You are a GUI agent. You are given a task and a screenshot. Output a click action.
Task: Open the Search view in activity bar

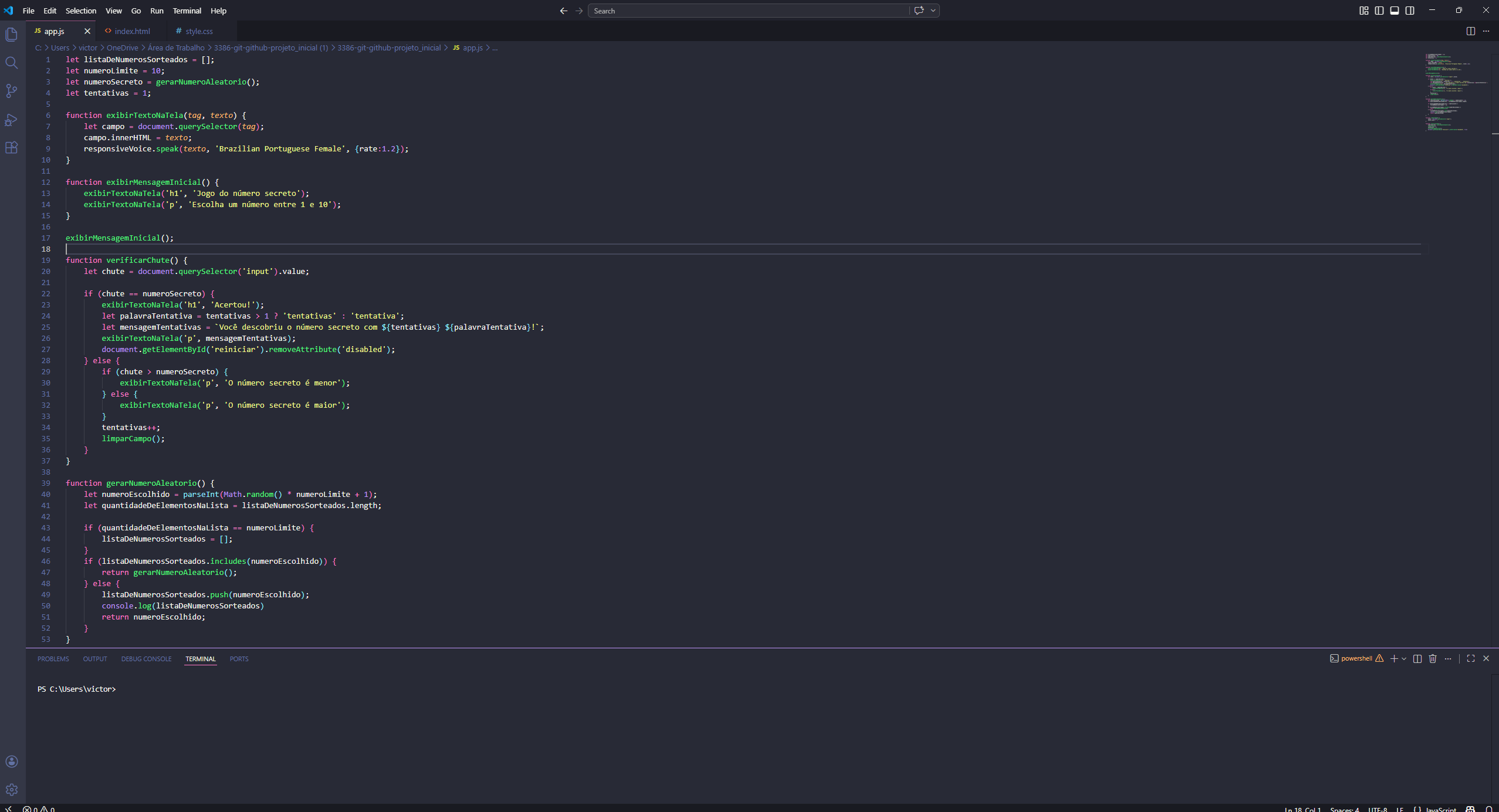(12, 63)
